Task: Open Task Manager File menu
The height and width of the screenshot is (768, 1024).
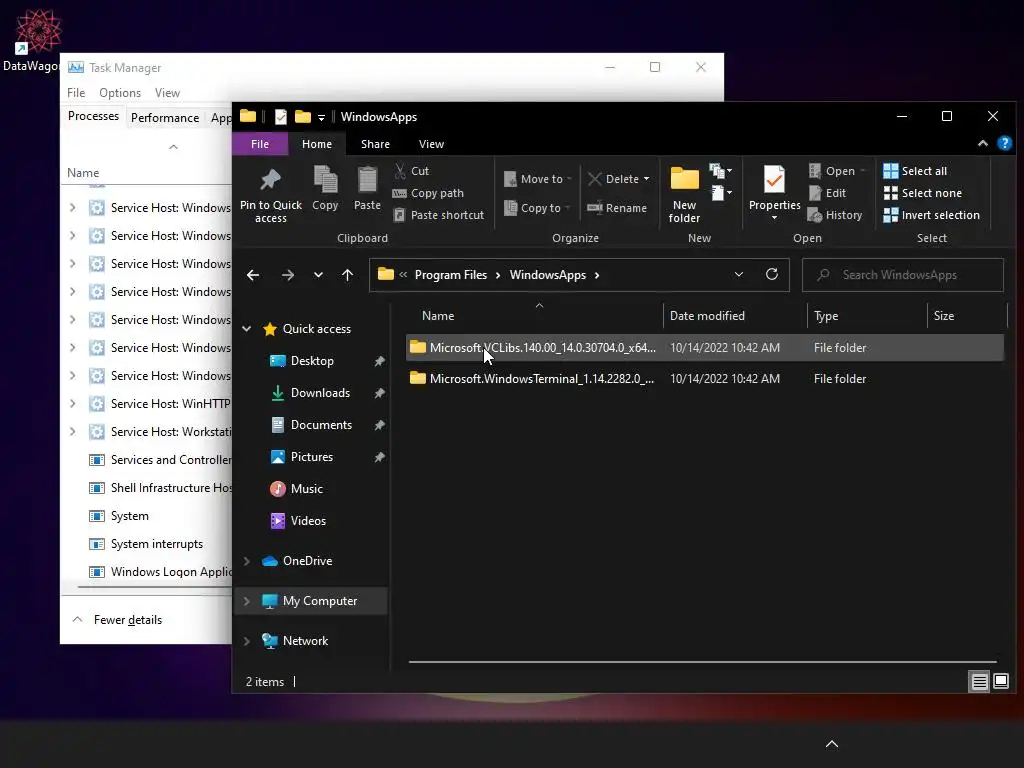Action: pyautogui.click(x=76, y=93)
